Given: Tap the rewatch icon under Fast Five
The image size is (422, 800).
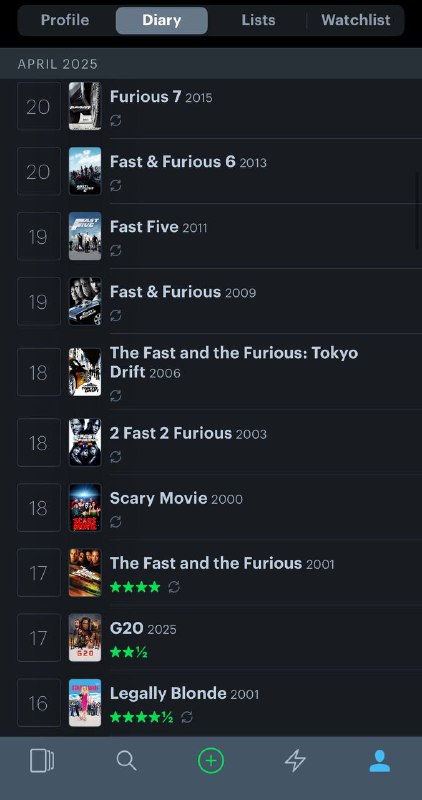Looking at the screenshot, I should pyautogui.click(x=116, y=251).
